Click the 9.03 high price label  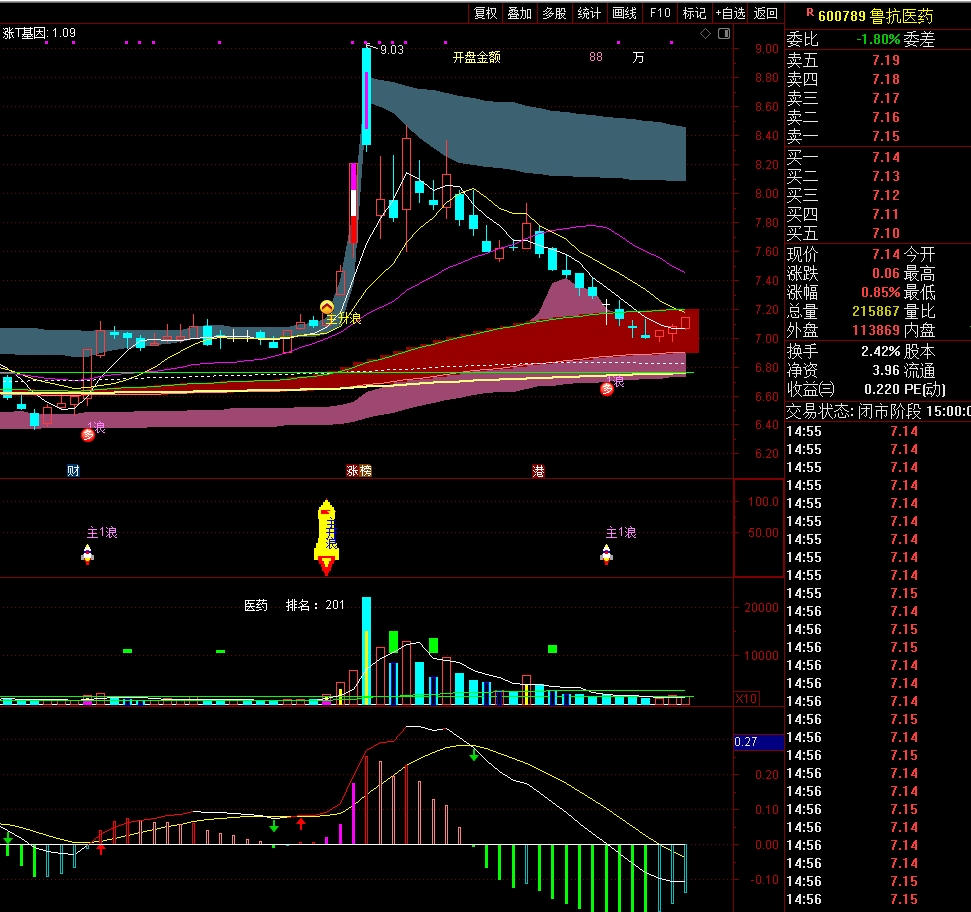(x=391, y=50)
